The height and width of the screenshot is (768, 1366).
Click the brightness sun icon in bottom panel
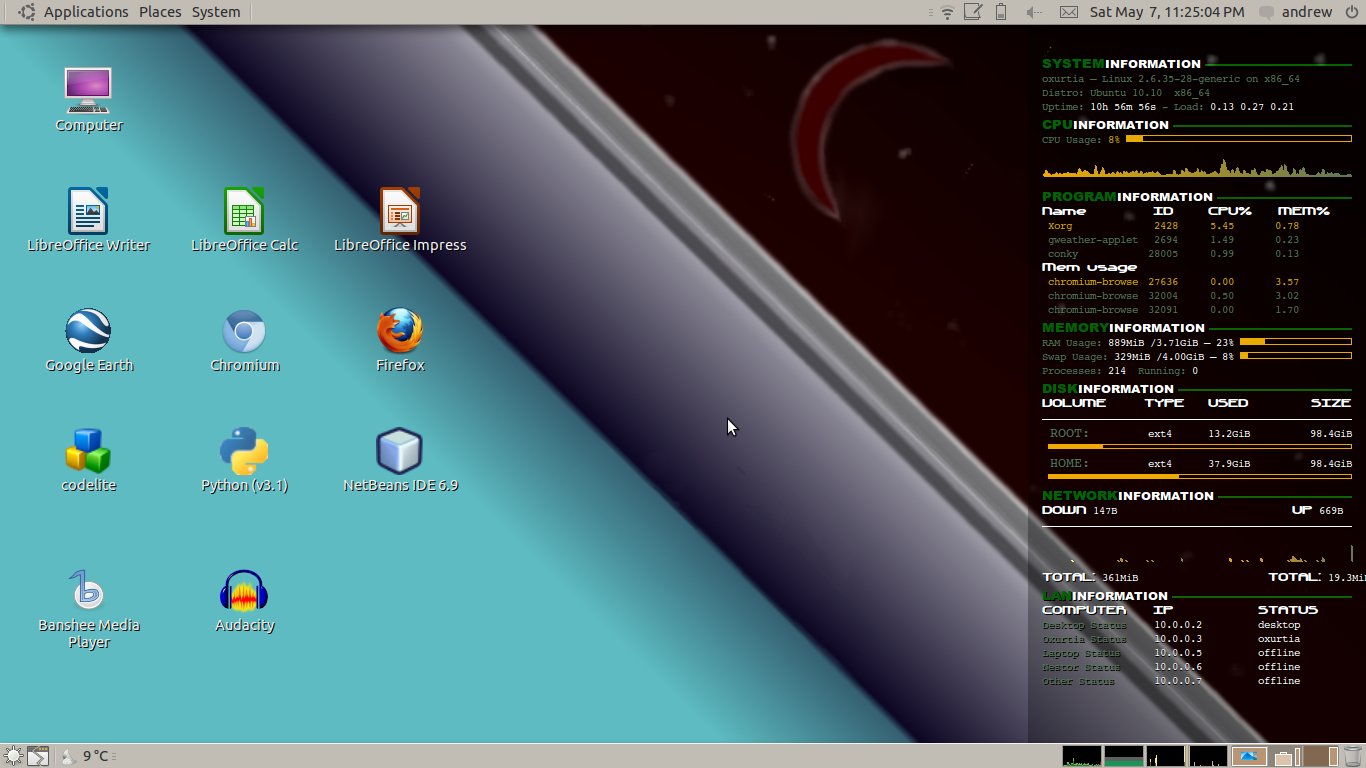tap(13, 756)
